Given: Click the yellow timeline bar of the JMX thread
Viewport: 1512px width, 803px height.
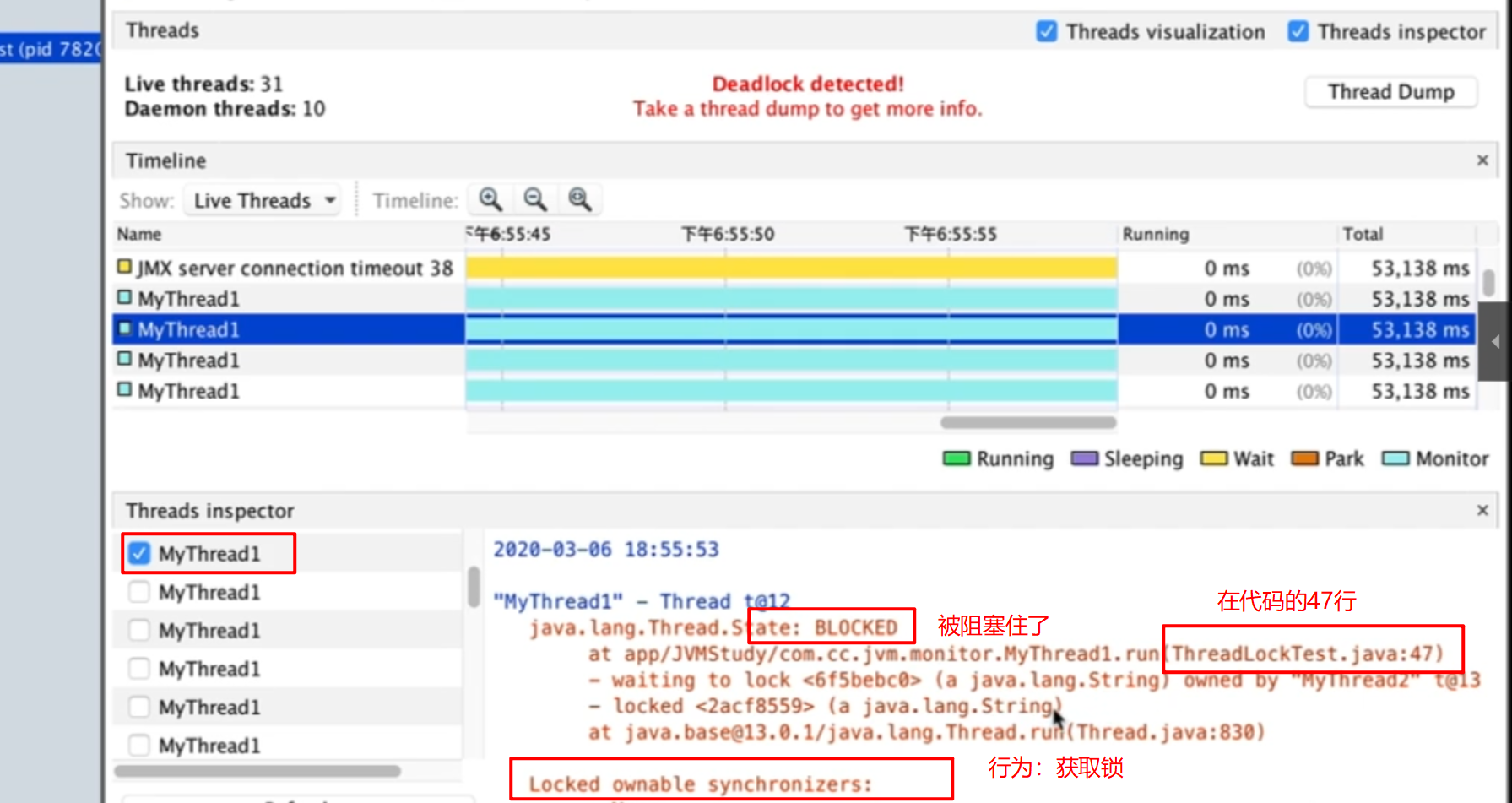Looking at the screenshot, I should pyautogui.click(x=792, y=269).
